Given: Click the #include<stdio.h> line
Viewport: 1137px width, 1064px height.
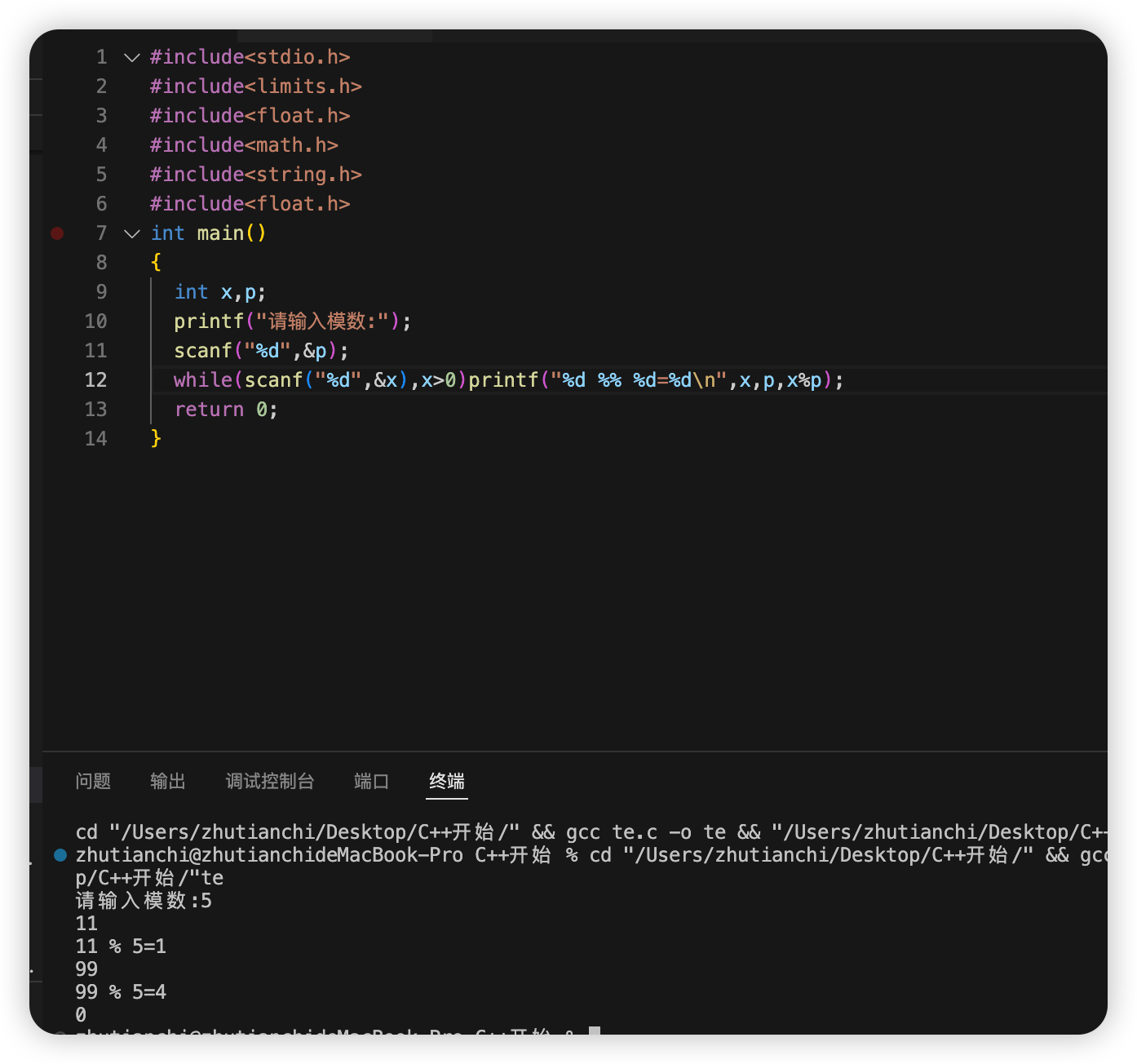Looking at the screenshot, I should [x=250, y=57].
